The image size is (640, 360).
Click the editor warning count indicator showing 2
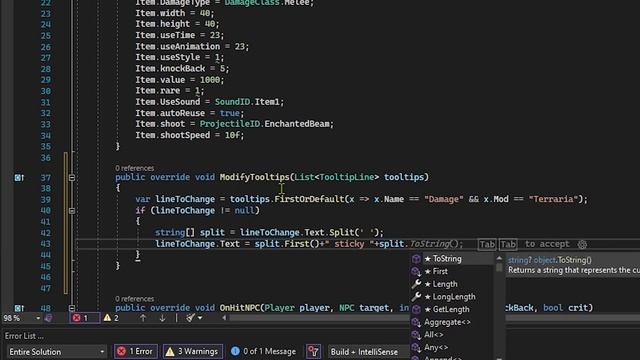(x=111, y=318)
